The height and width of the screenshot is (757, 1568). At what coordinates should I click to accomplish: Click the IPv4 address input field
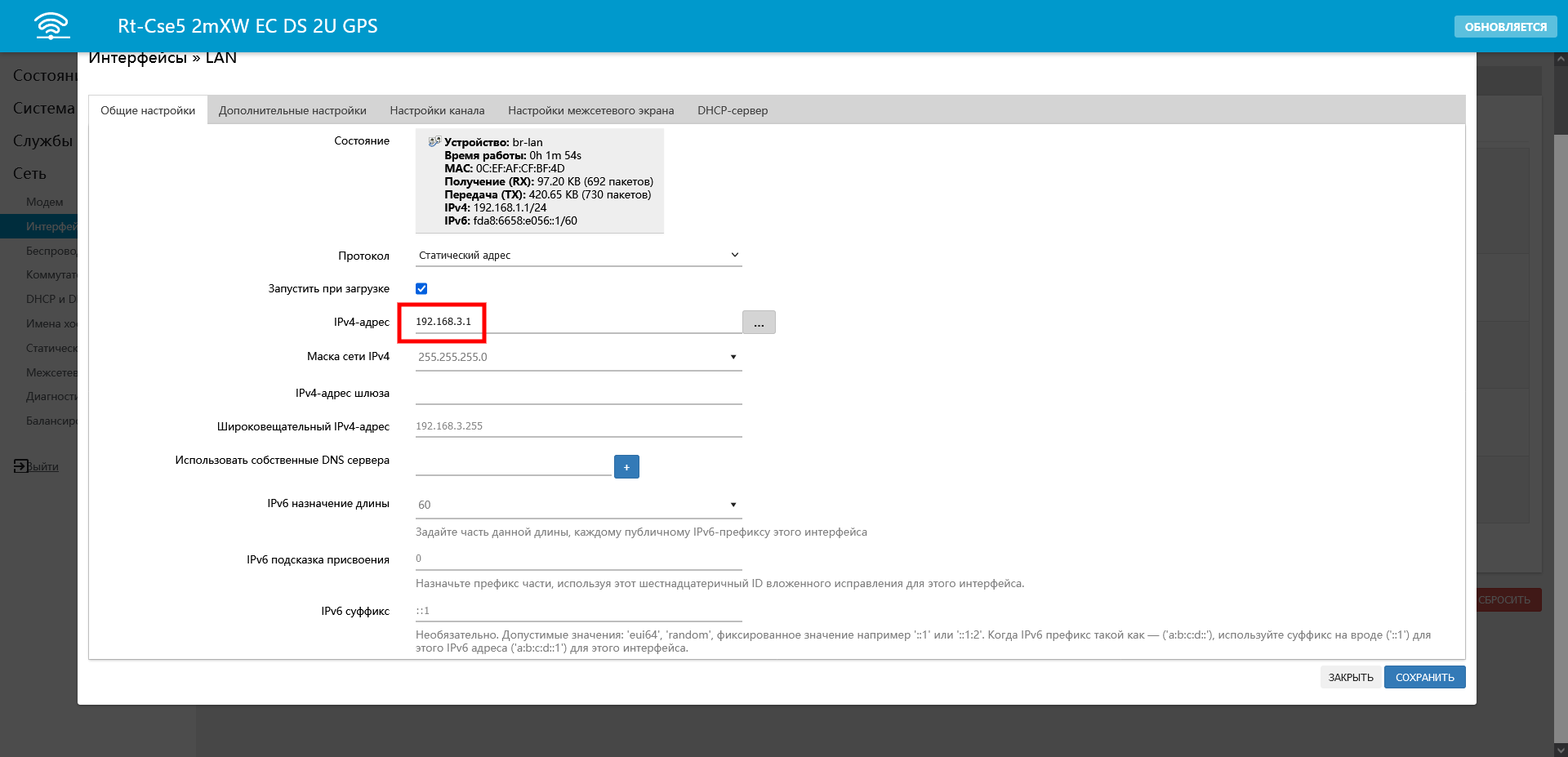(x=572, y=322)
